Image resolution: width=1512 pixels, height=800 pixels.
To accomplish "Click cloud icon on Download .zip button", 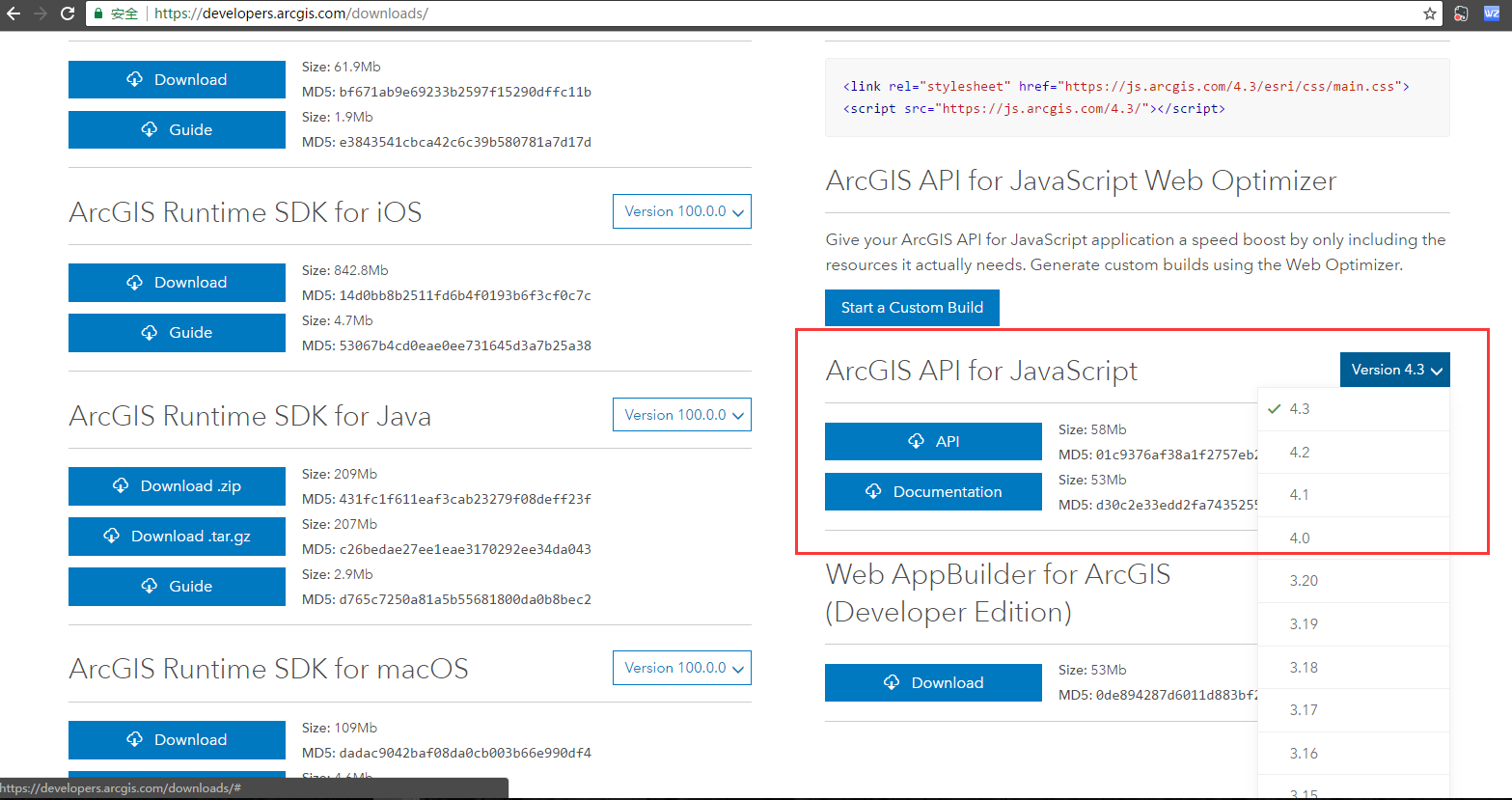I will point(121,485).
